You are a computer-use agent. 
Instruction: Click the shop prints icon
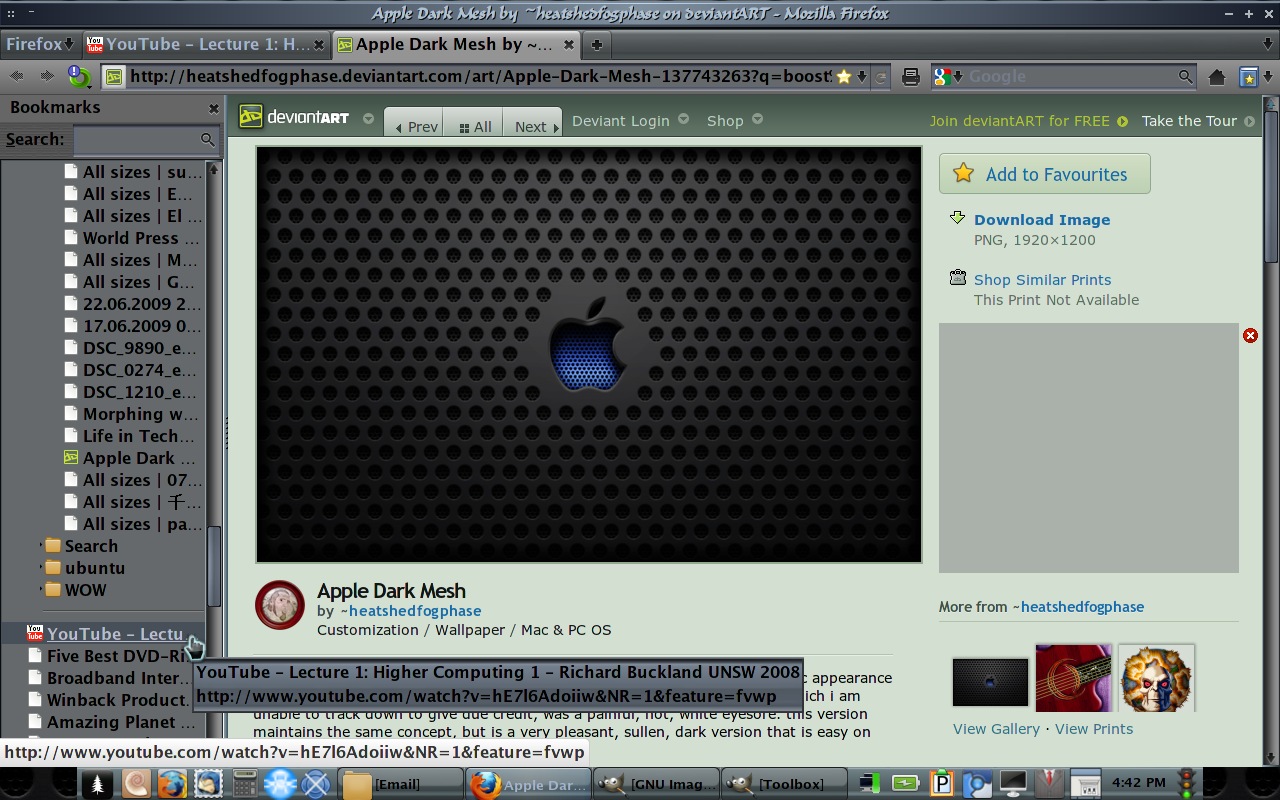point(957,278)
